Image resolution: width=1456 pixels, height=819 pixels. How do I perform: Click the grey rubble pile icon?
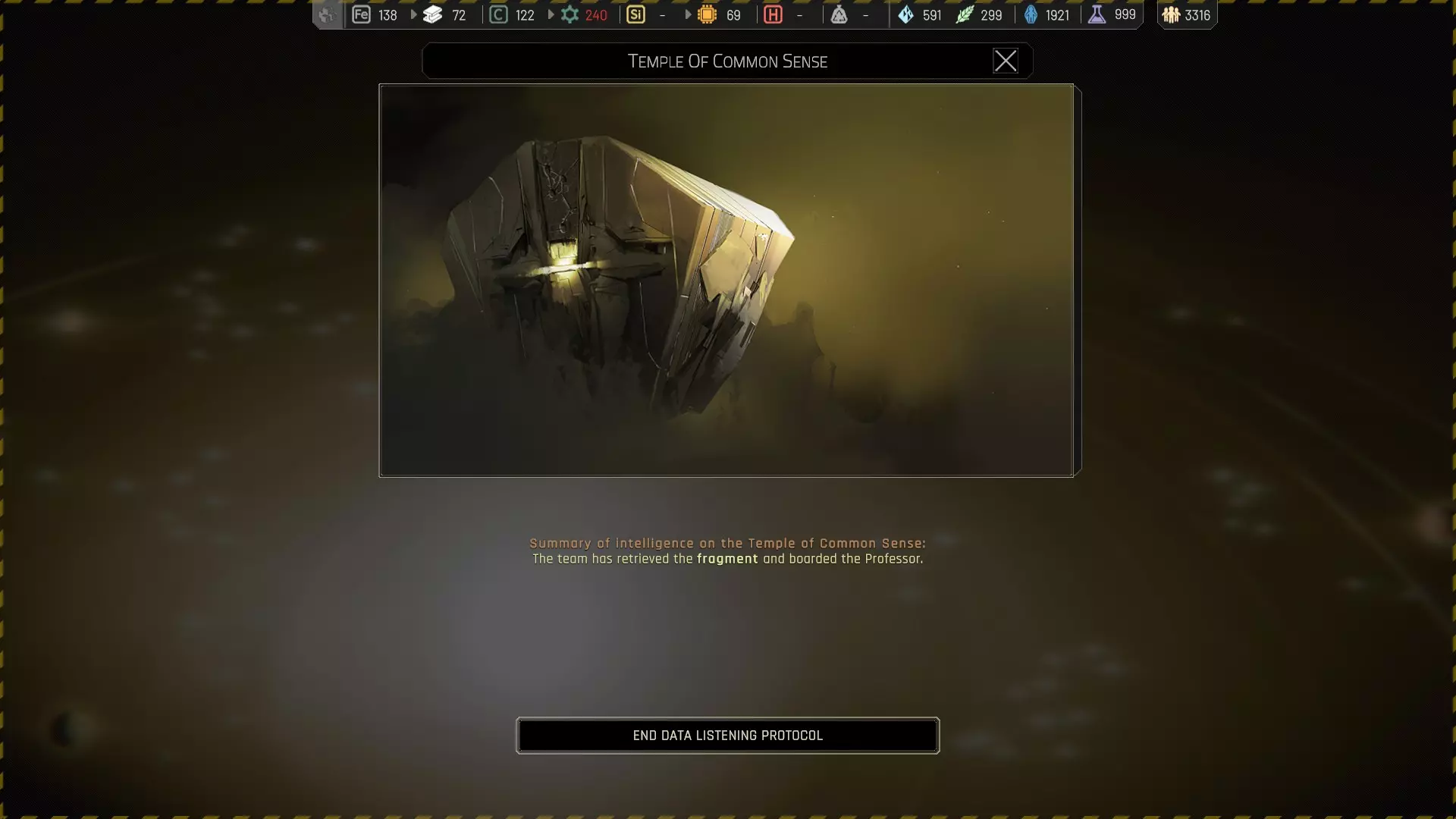pos(839,14)
